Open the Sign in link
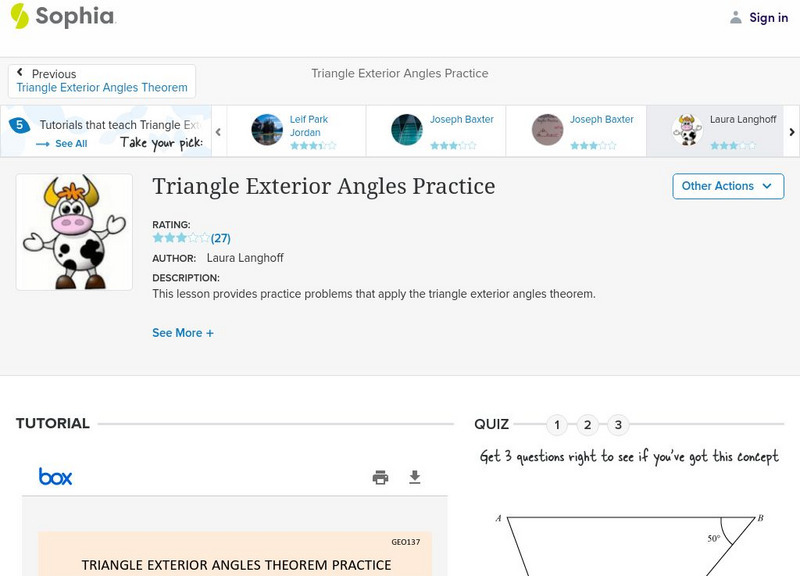800x576 pixels. pos(768,17)
